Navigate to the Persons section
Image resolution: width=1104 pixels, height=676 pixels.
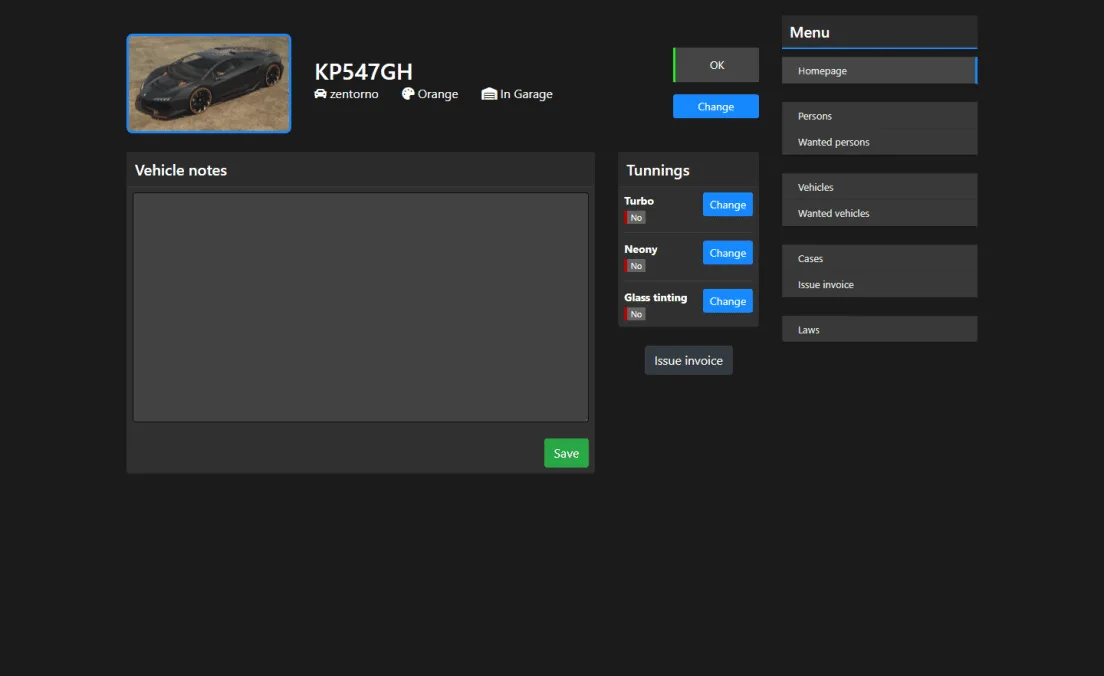tap(878, 116)
